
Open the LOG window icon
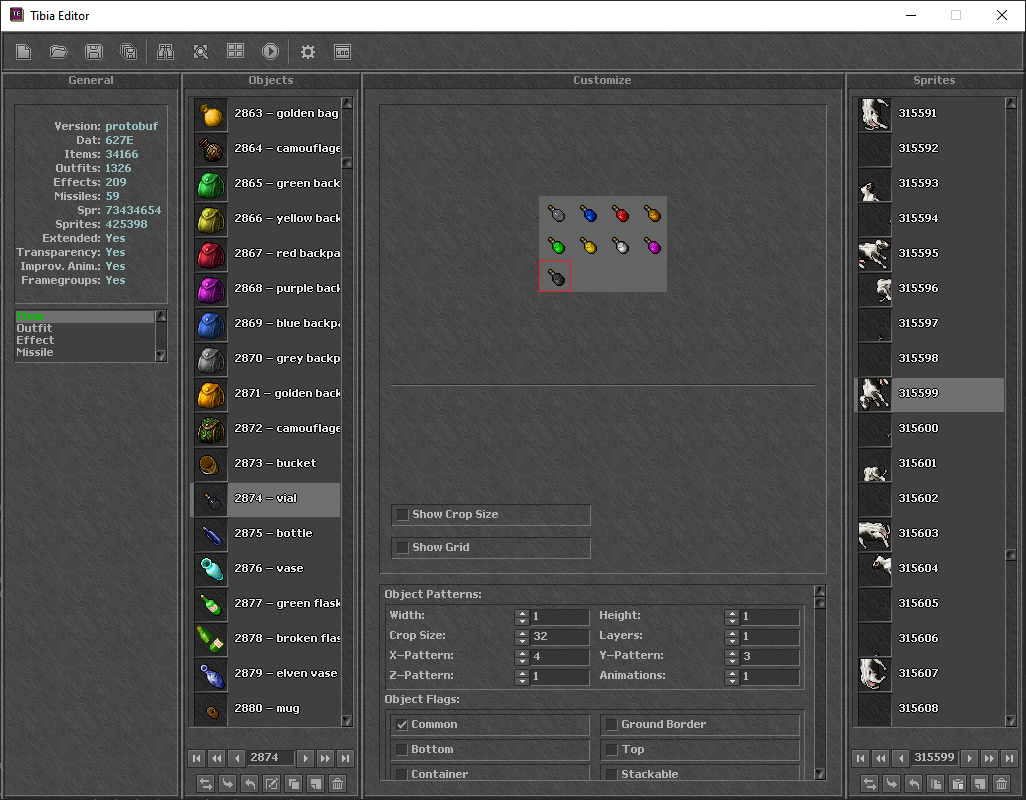click(342, 52)
